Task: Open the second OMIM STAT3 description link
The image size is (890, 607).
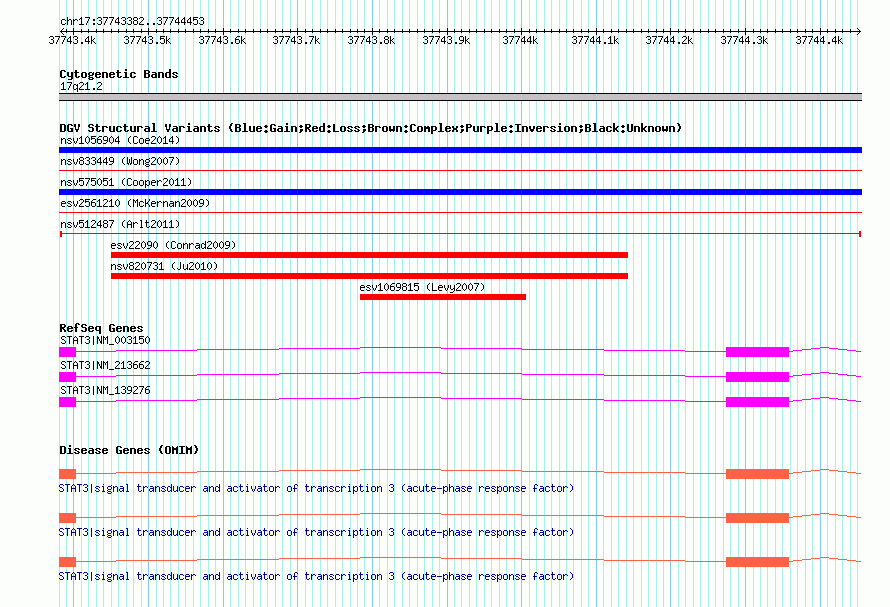Action: (316, 532)
